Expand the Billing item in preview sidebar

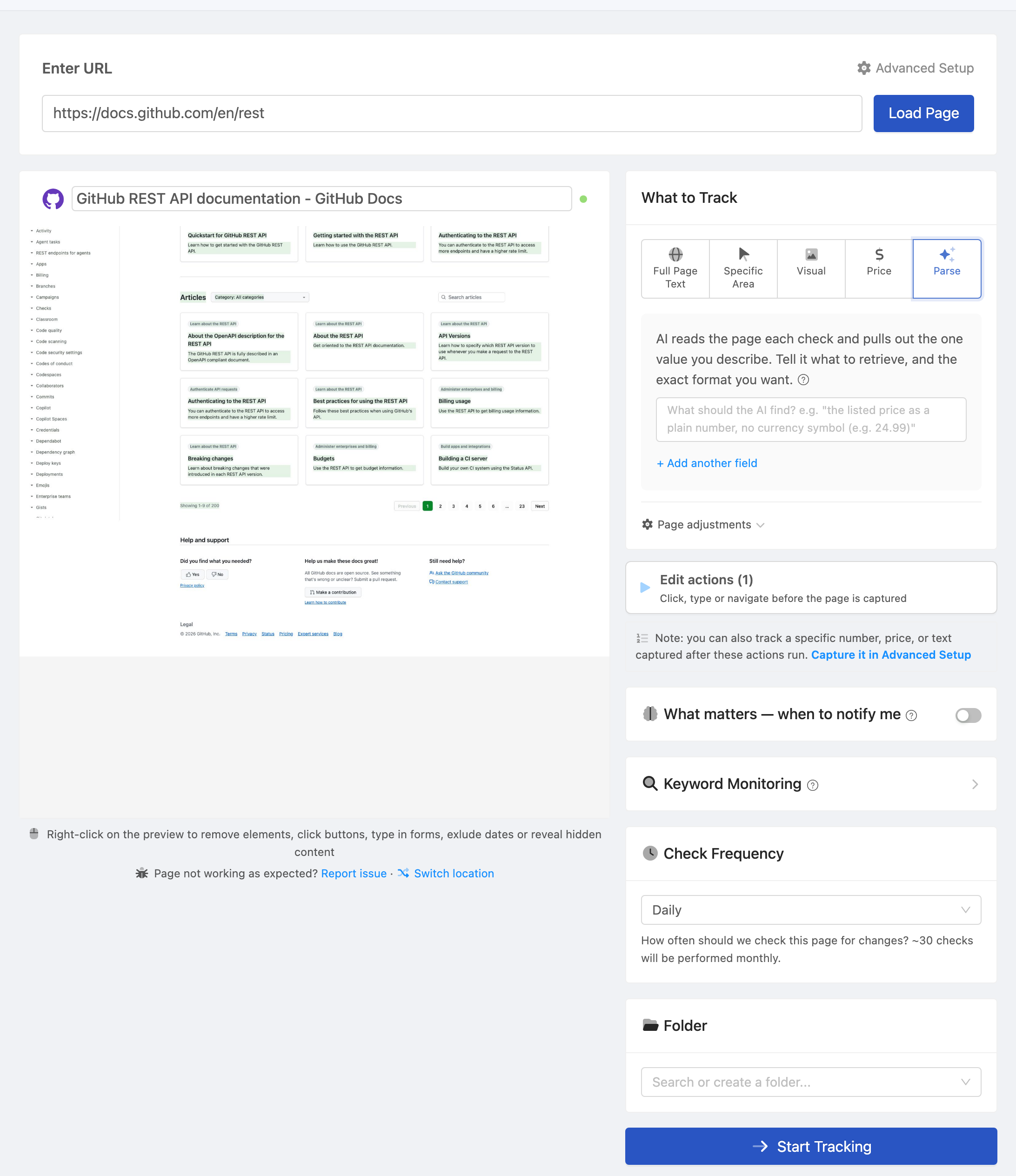point(40,275)
